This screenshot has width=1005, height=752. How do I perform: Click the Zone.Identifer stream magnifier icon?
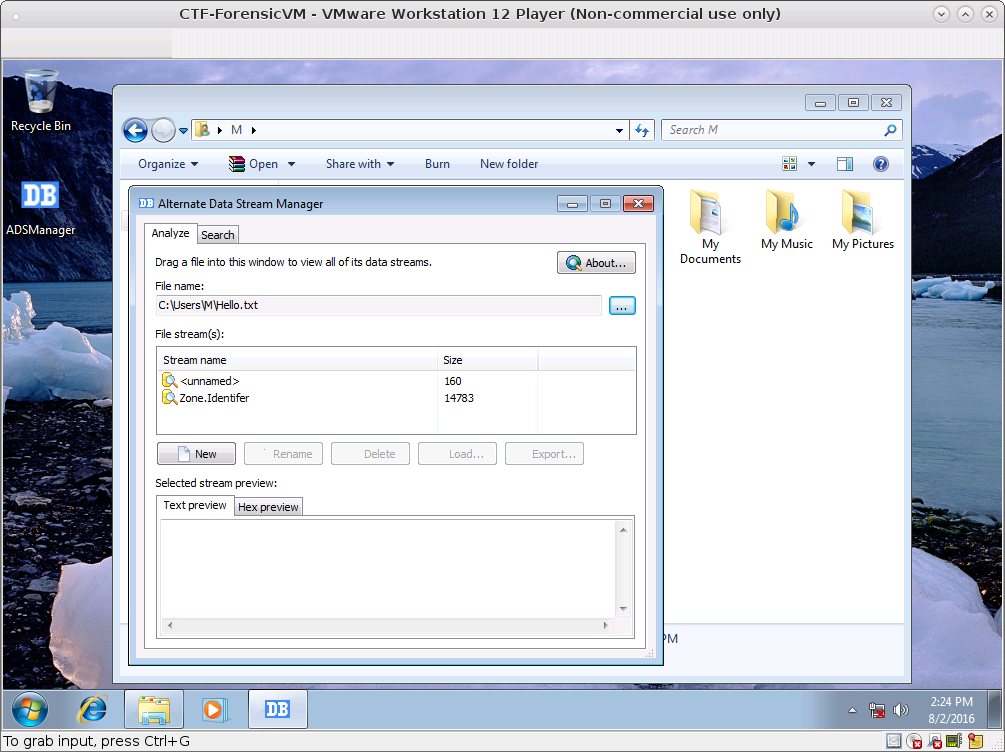[169, 398]
